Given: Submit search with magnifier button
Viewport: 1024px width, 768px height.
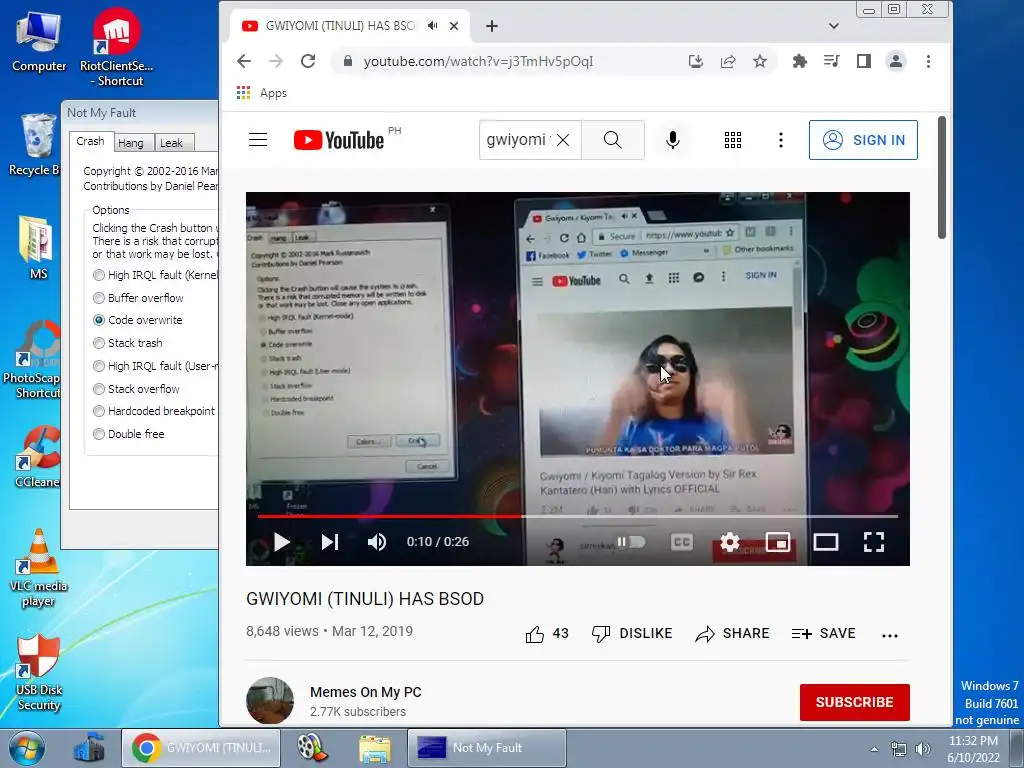Looking at the screenshot, I should (613, 140).
